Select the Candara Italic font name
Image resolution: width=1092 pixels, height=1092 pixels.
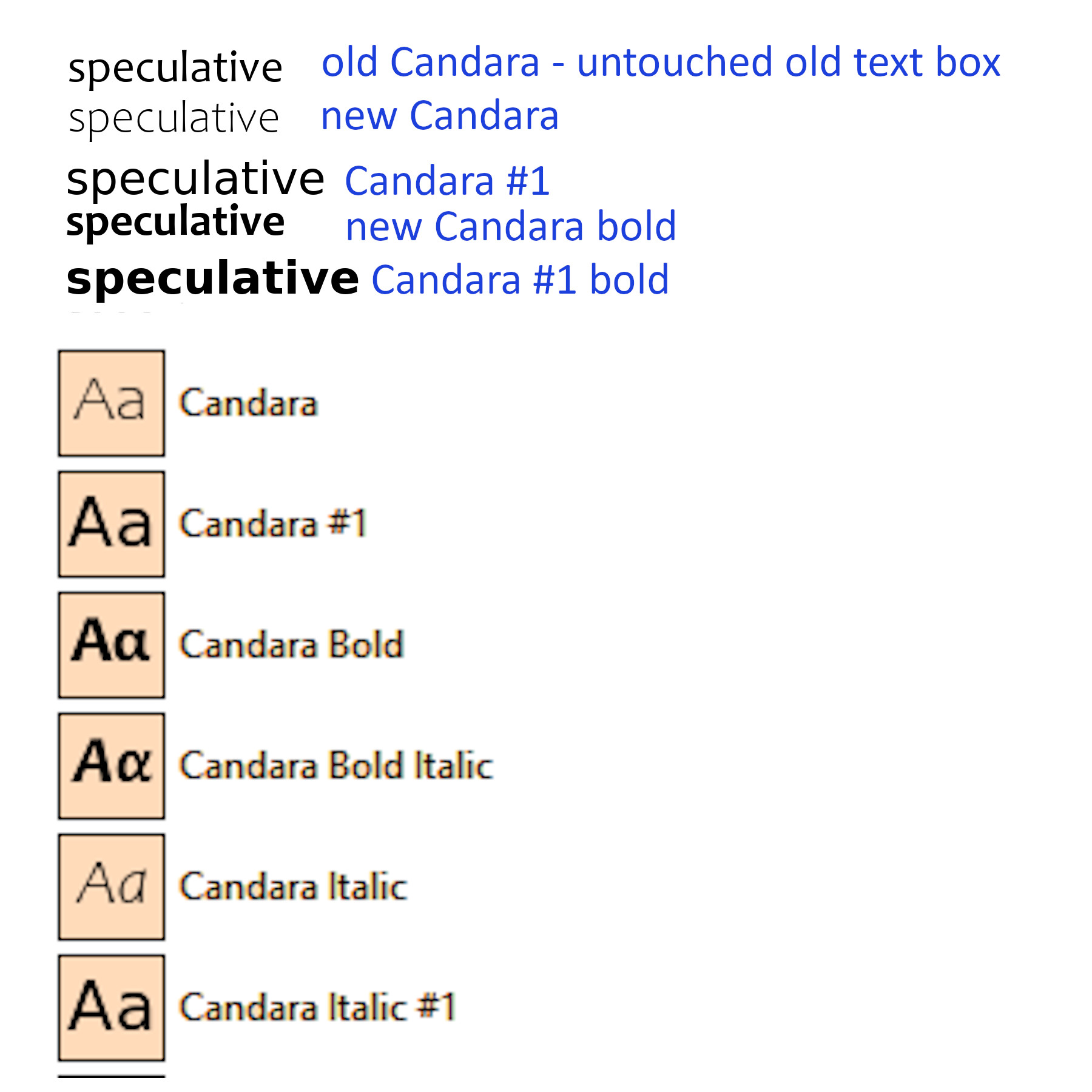293,886
